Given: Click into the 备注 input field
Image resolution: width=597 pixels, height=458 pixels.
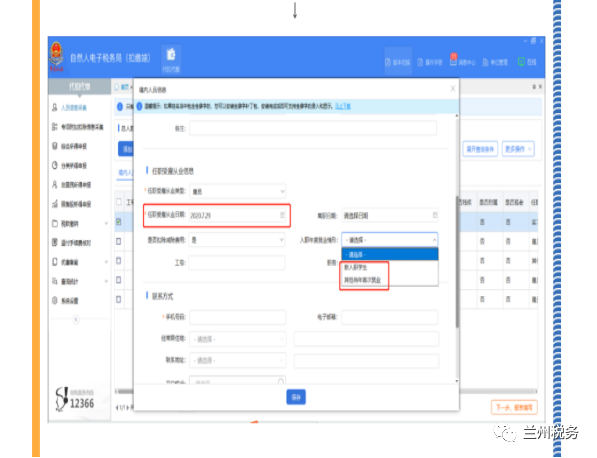Looking at the screenshot, I should point(313,128).
